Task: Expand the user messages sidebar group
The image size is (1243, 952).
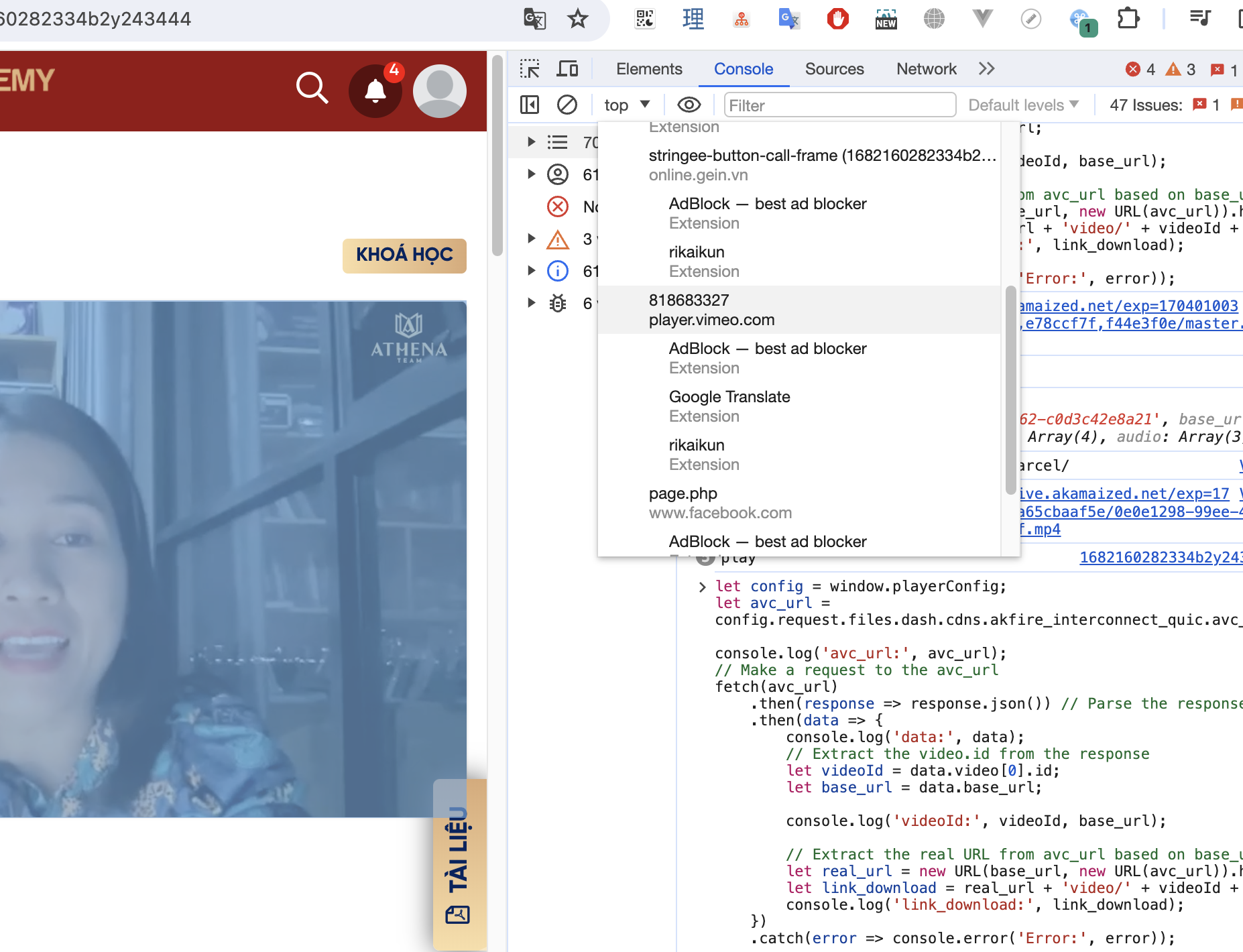Action: (x=531, y=174)
